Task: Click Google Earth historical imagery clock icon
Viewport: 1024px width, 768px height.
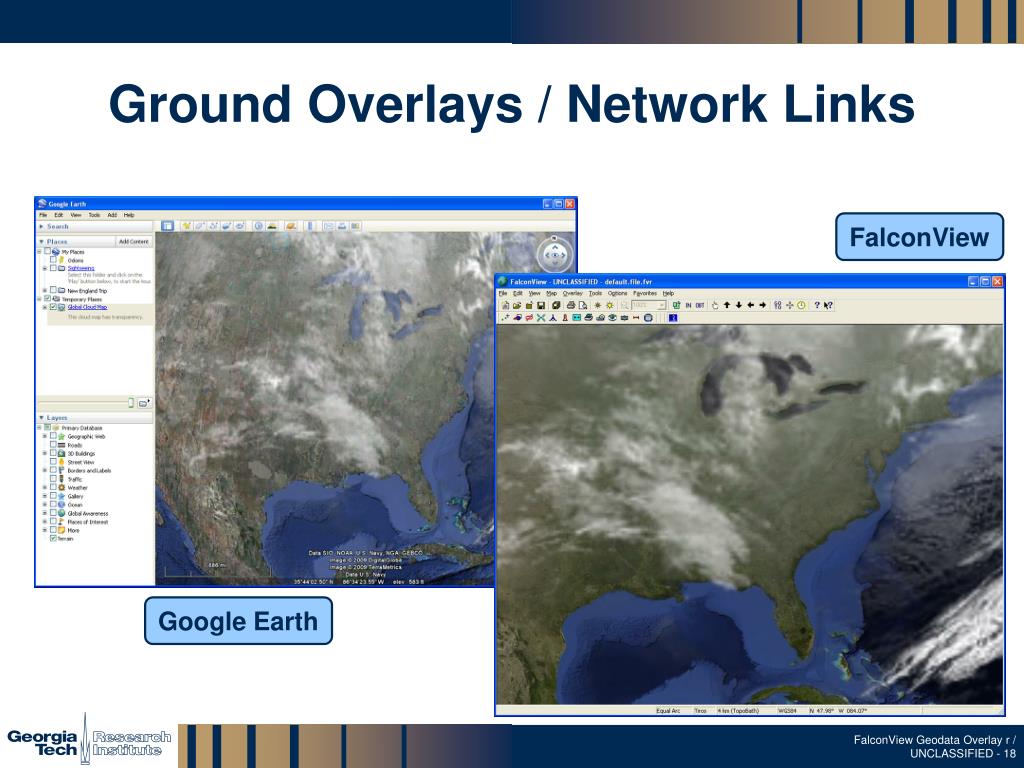Action: click(x=259, y=226)
